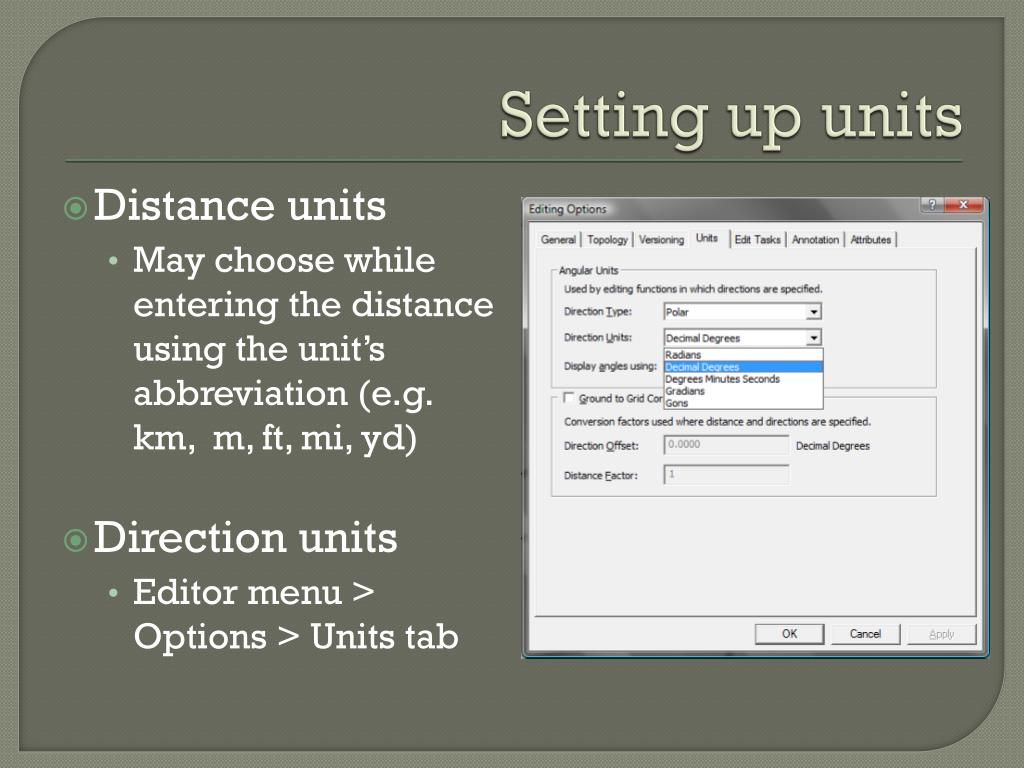Open the Versioning tab
The image size is (1024, 768).
(x=661, y=240)
